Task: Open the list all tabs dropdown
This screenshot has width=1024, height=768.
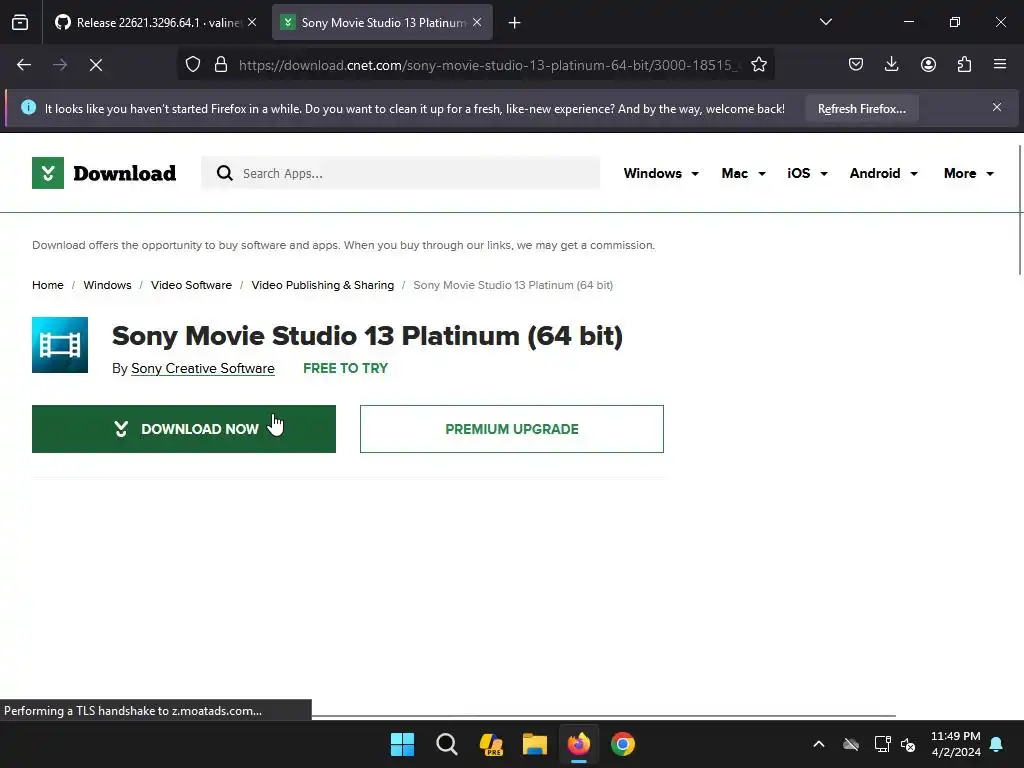Action: tap(825, 22)
